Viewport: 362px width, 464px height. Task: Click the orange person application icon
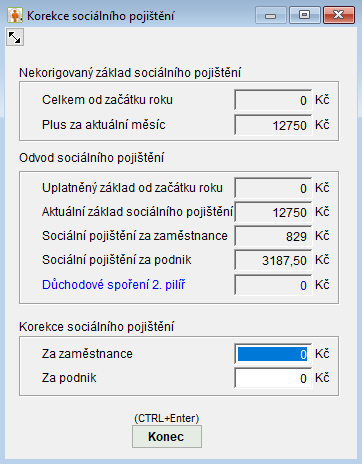[x=15, y=16]
